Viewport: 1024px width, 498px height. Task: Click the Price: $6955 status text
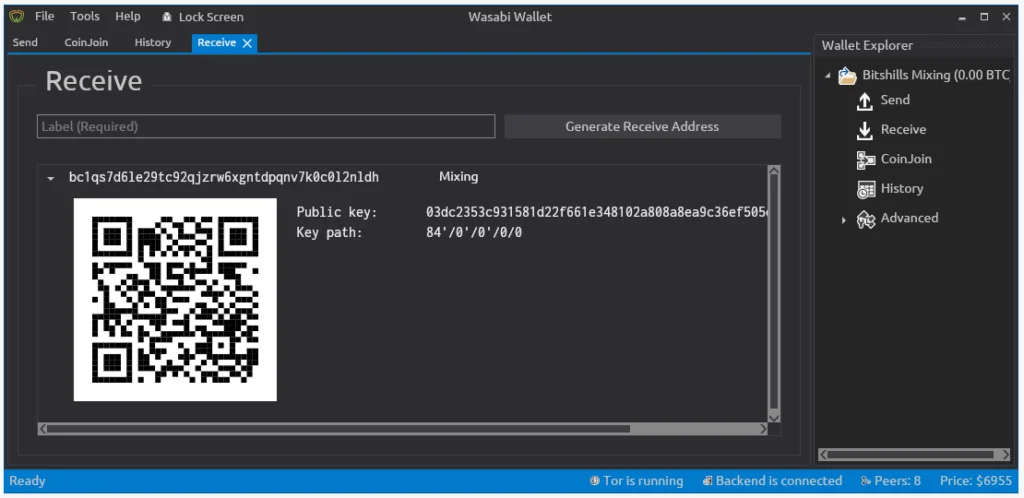[x=976, y=481]
